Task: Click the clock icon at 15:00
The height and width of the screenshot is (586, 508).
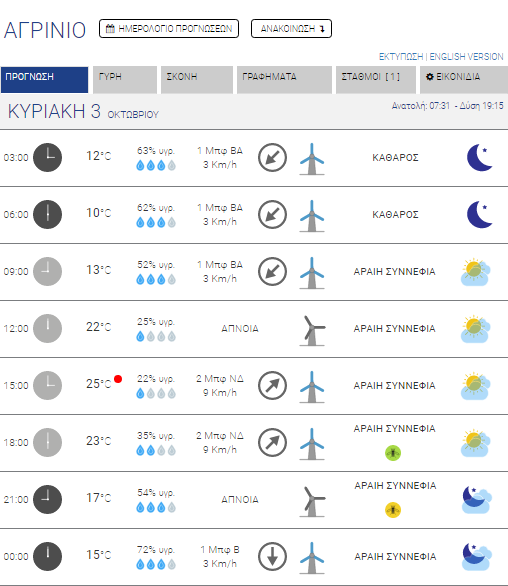Action: (47, 385)
